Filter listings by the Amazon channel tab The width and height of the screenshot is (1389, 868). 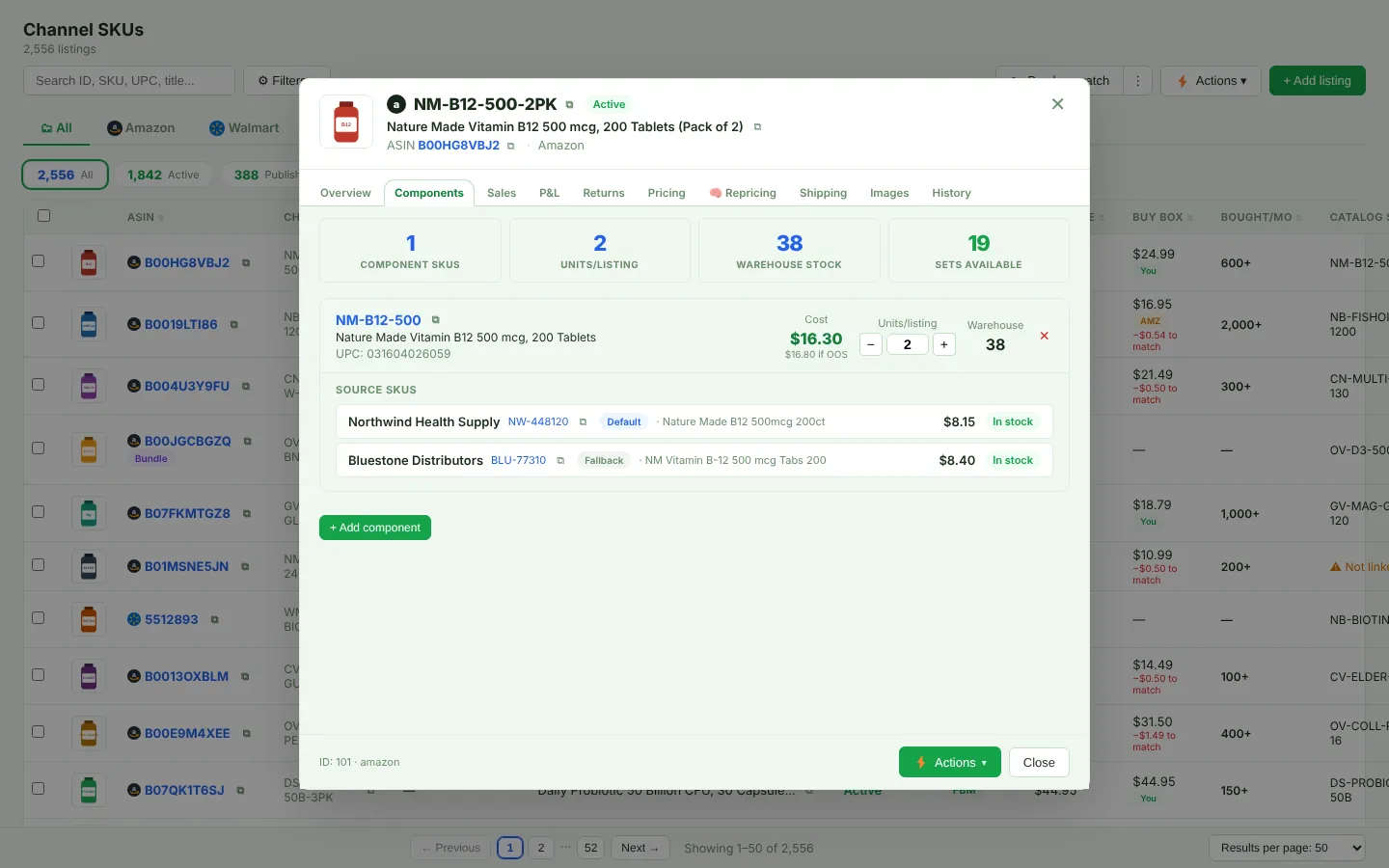coord(141,128)
